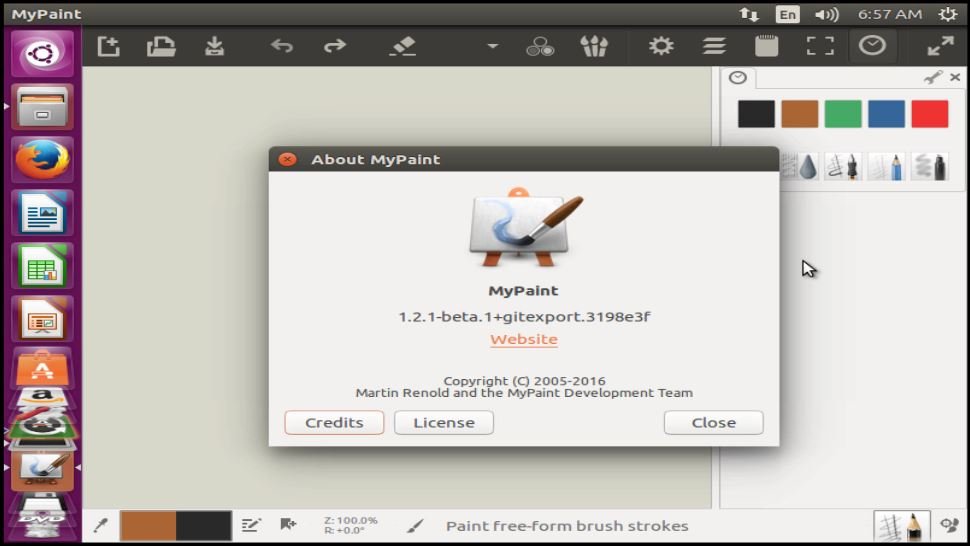The width and height of the screenshot is (970, 546).
Task: Launch LibreOffice Calc from dock
Action: (x=42, y=267)
